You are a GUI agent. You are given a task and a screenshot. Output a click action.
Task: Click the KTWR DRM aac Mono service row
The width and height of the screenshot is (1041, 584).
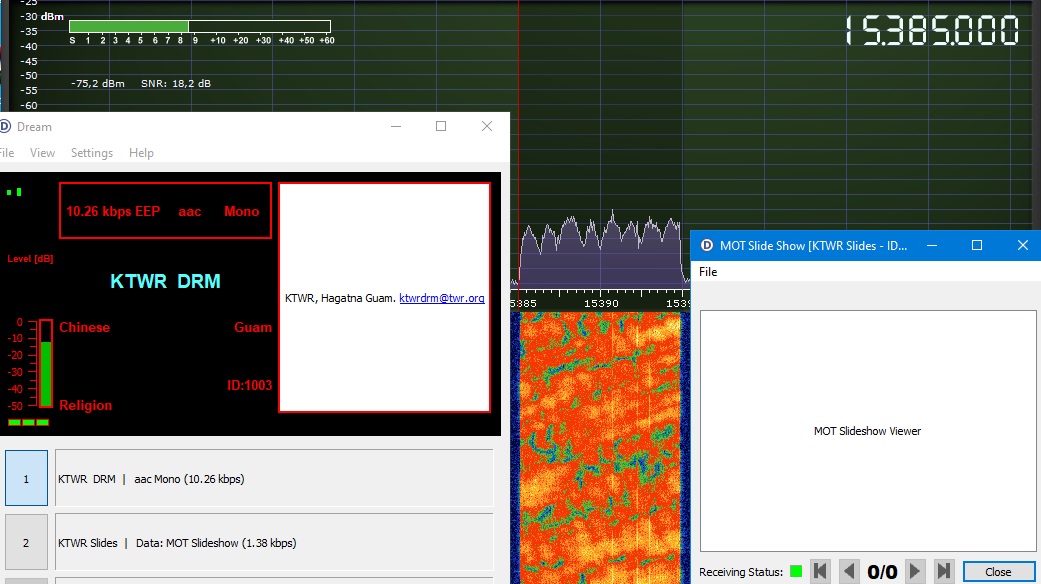coord(274,478)
